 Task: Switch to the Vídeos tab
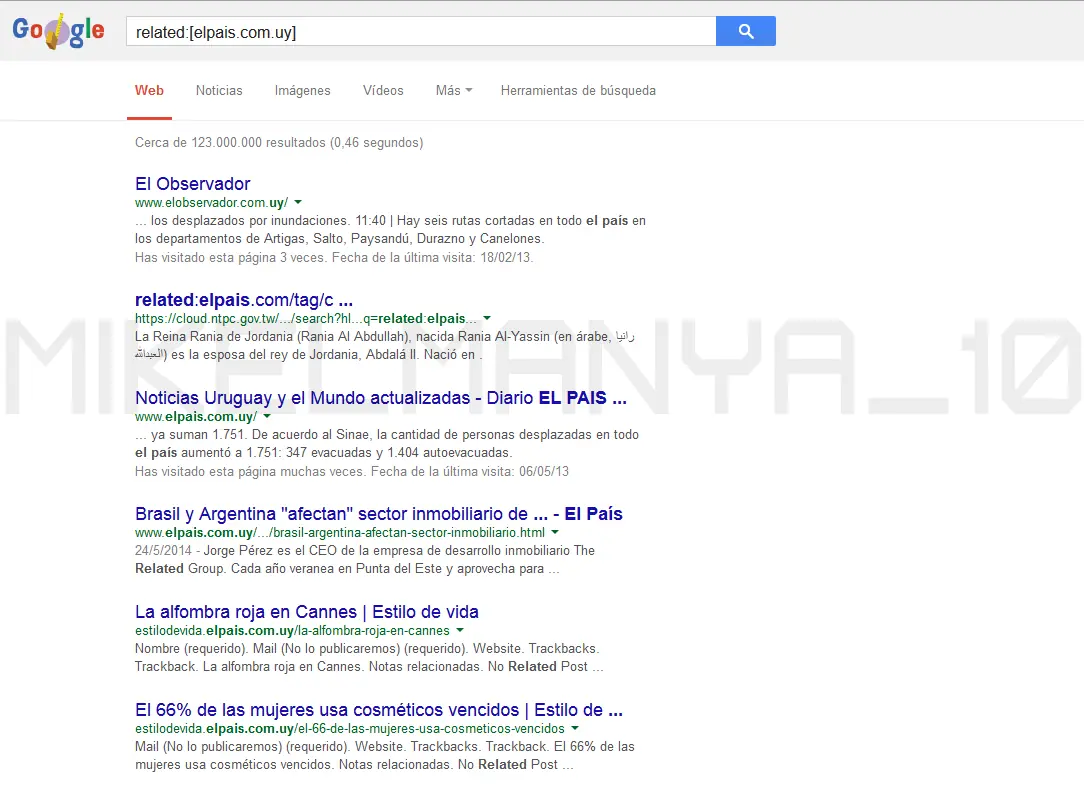[x=383, y=90]
